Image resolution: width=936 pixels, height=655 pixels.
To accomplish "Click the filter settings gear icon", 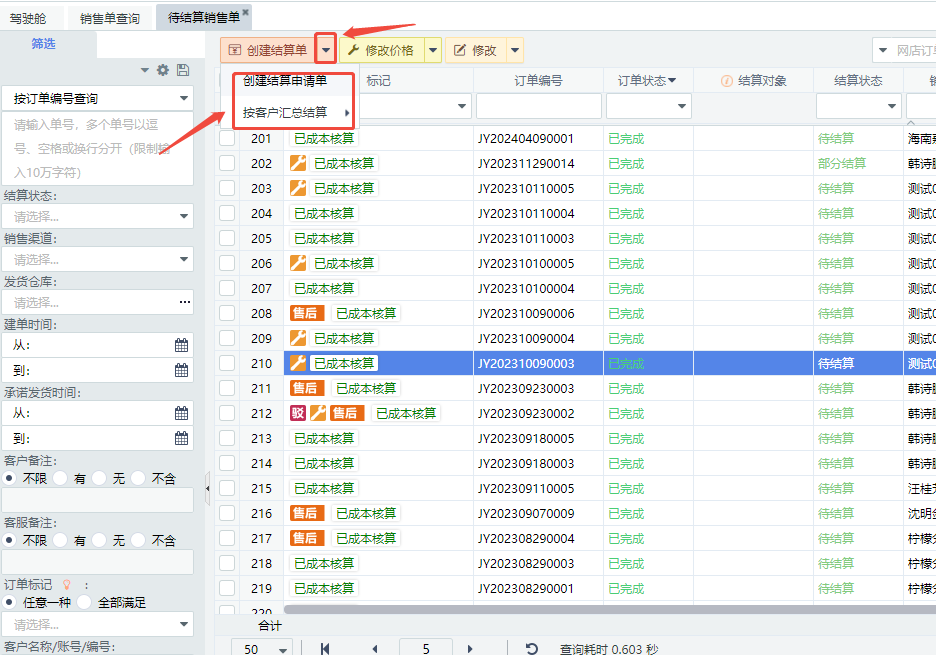I will 163,70.
